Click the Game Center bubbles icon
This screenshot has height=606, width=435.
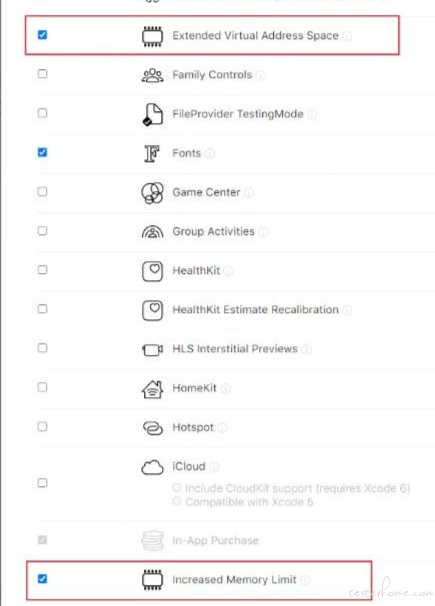coord(152,192)
